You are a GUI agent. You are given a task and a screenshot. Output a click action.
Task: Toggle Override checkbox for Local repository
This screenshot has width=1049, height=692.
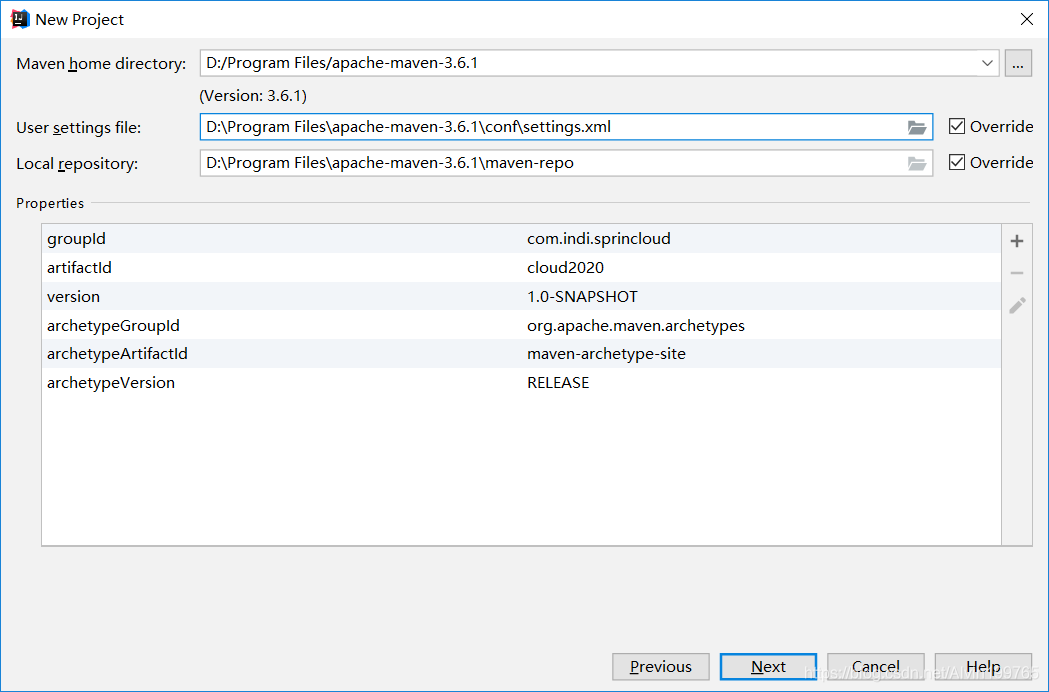(x=957, y=163)
